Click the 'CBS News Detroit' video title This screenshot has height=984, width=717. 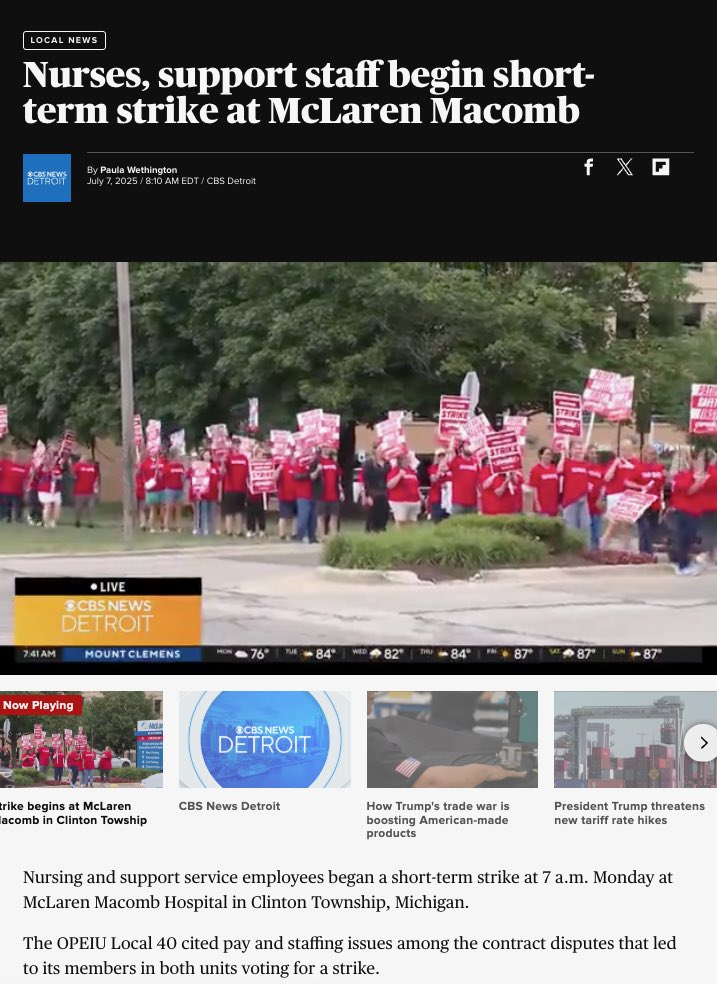[x=230, y=806]
